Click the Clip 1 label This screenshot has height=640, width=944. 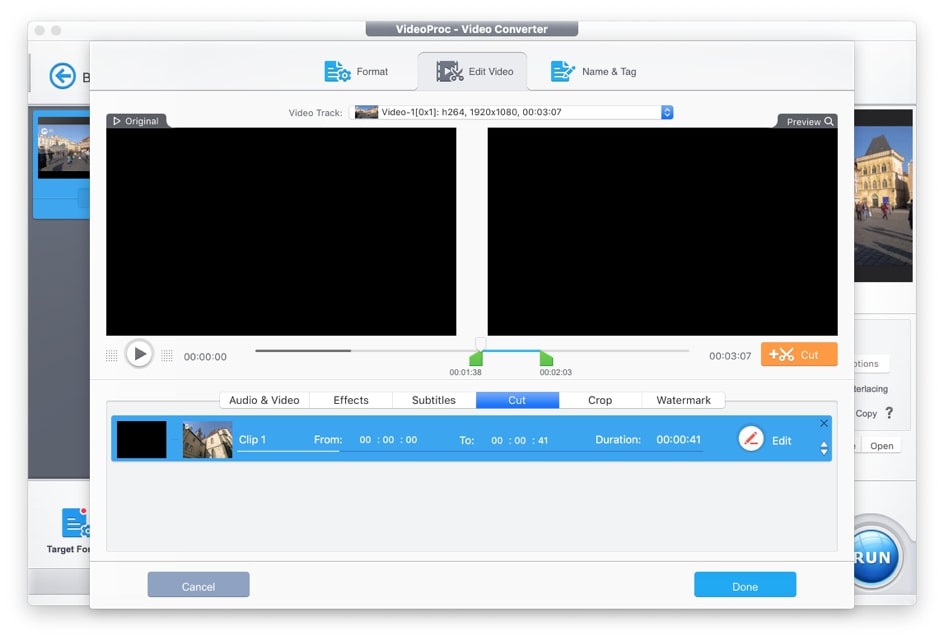[x=252, y=440]
